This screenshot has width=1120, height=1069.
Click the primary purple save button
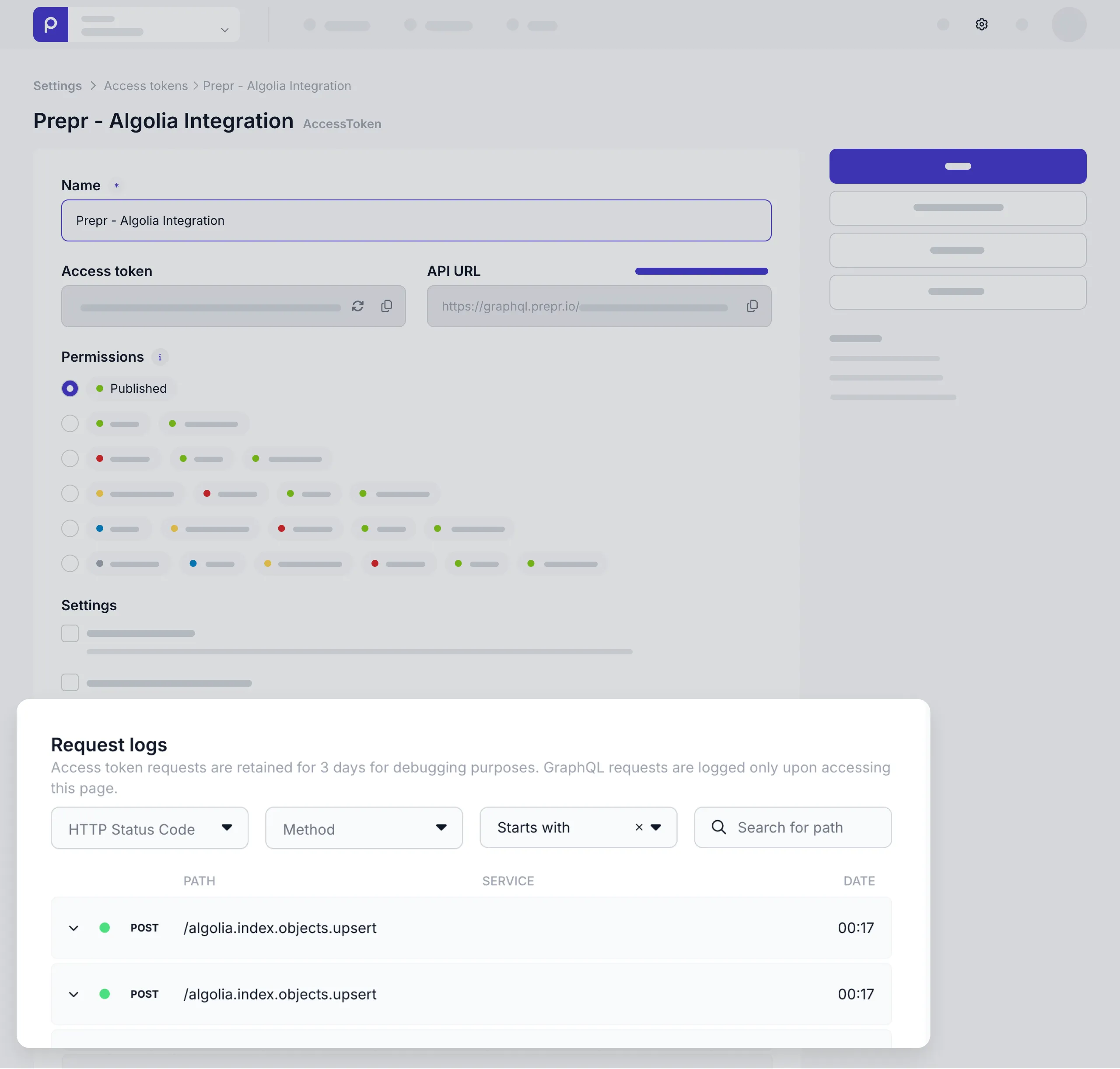[958, 166]
